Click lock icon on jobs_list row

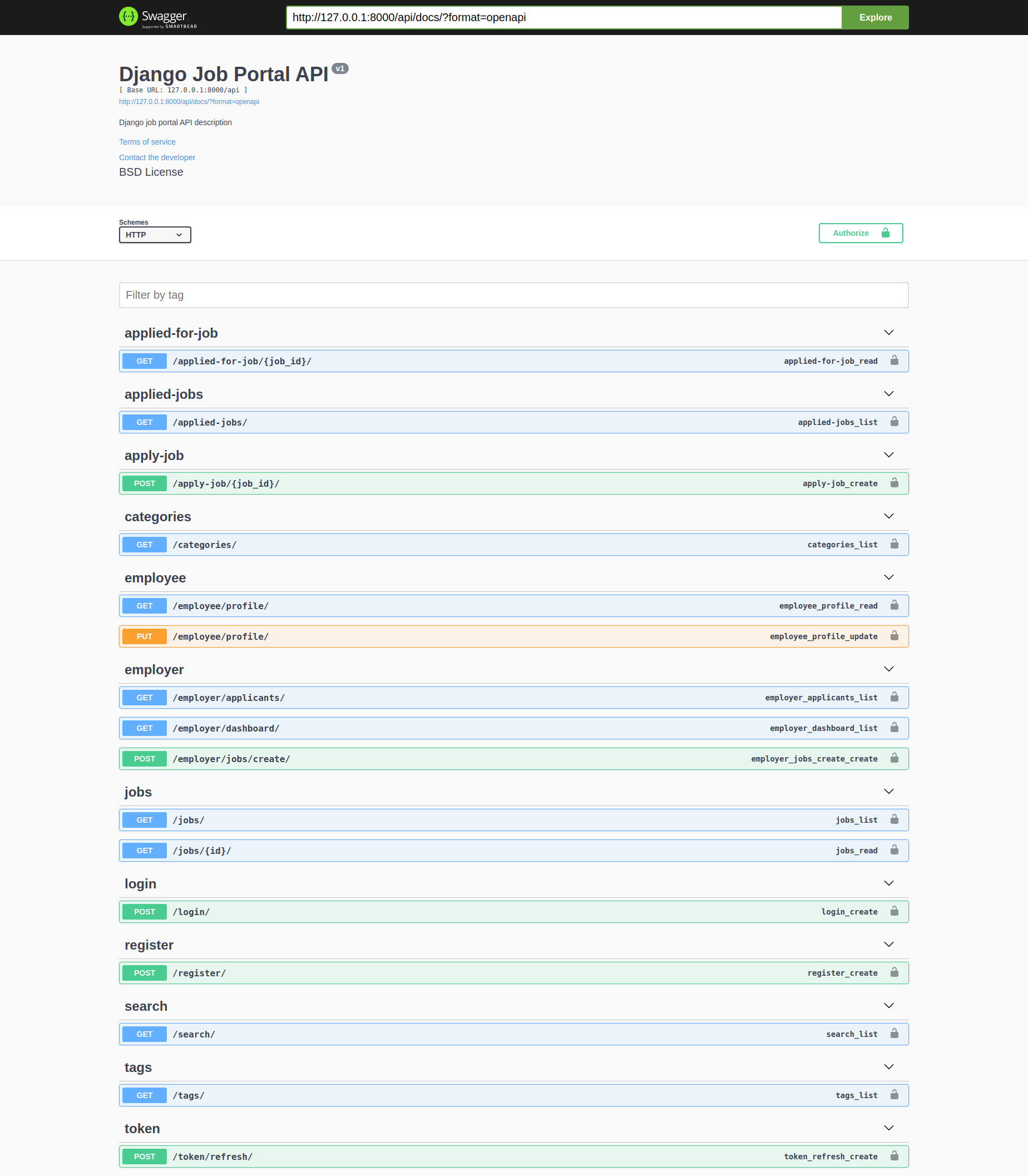coord(894,819)
